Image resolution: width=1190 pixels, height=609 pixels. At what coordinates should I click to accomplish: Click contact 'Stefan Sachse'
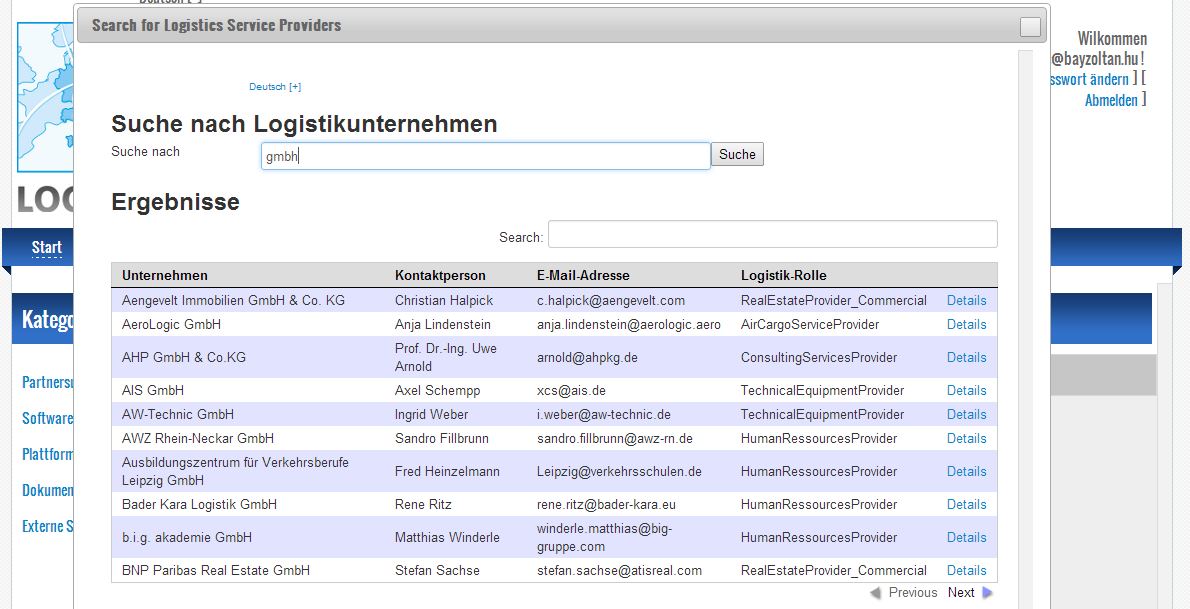coord(437,570)
